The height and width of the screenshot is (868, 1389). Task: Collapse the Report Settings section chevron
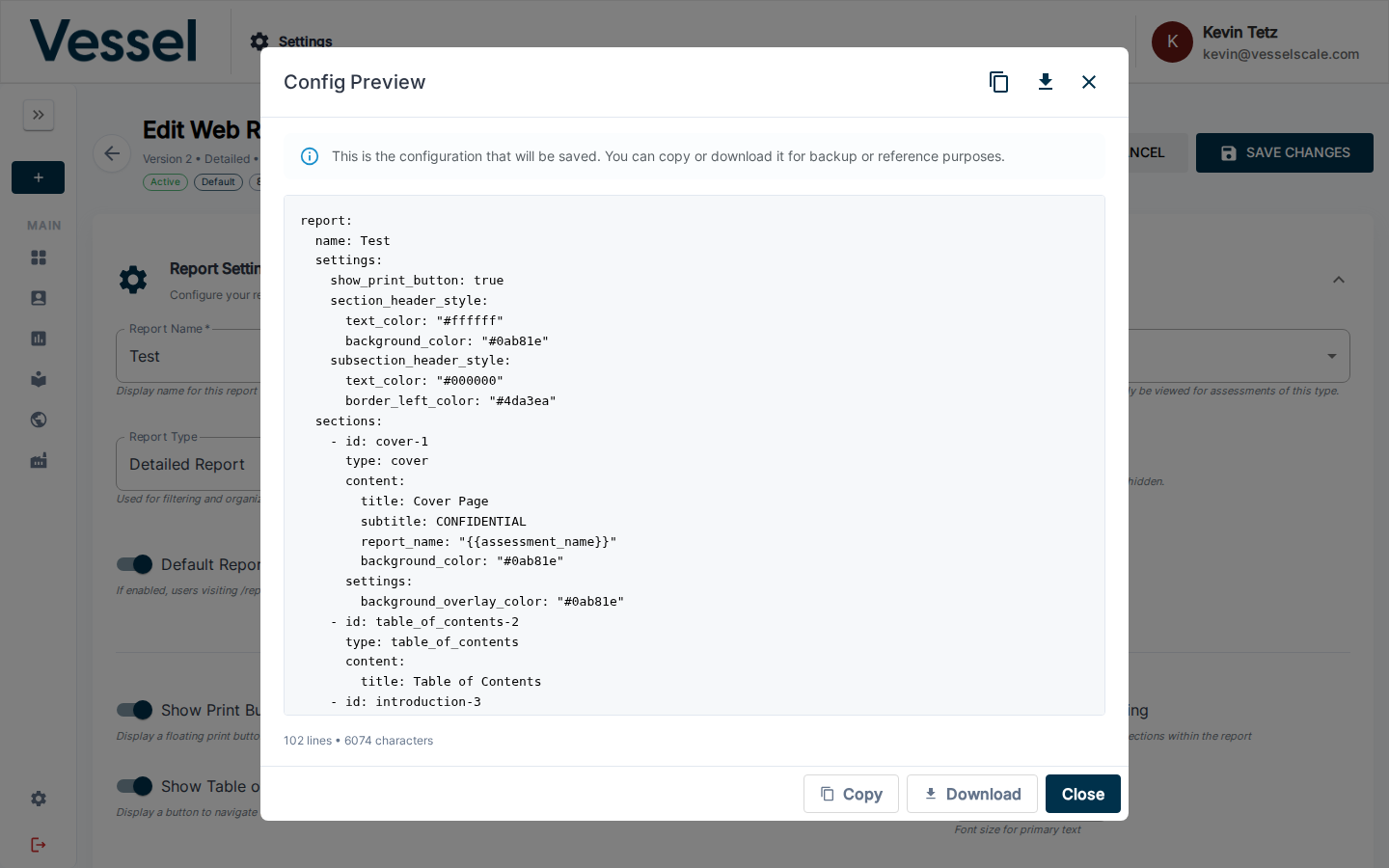[1339, 280]
